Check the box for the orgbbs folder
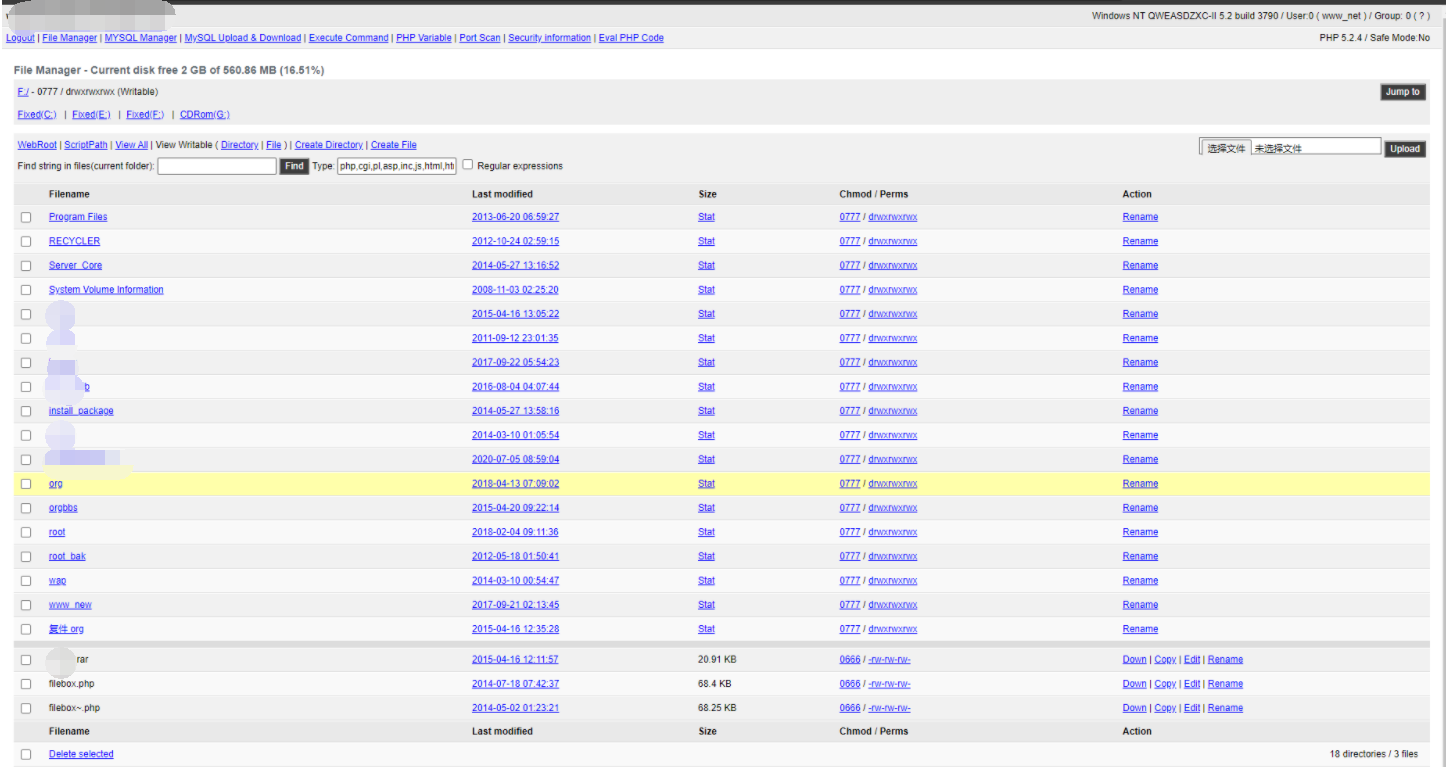1446x767 pixels. tap(26, 508)
